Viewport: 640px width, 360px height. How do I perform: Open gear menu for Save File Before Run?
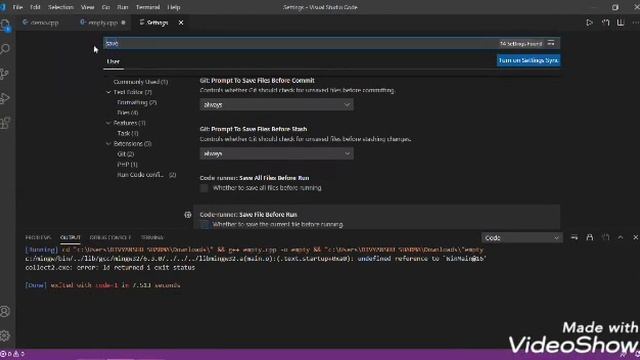coord(188,214)
